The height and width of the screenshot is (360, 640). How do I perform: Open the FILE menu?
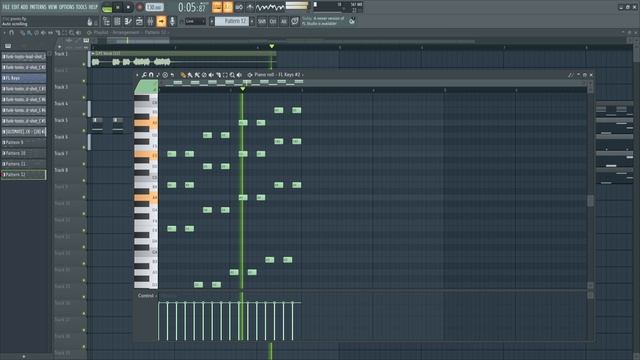[x=6, y=7]
